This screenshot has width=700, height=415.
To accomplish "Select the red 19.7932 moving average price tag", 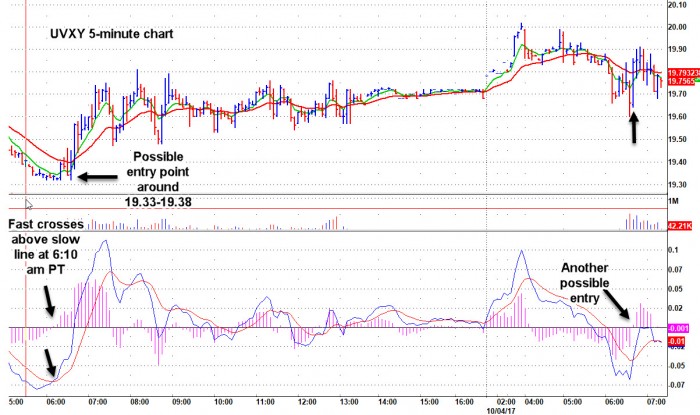I will point(683,73).
